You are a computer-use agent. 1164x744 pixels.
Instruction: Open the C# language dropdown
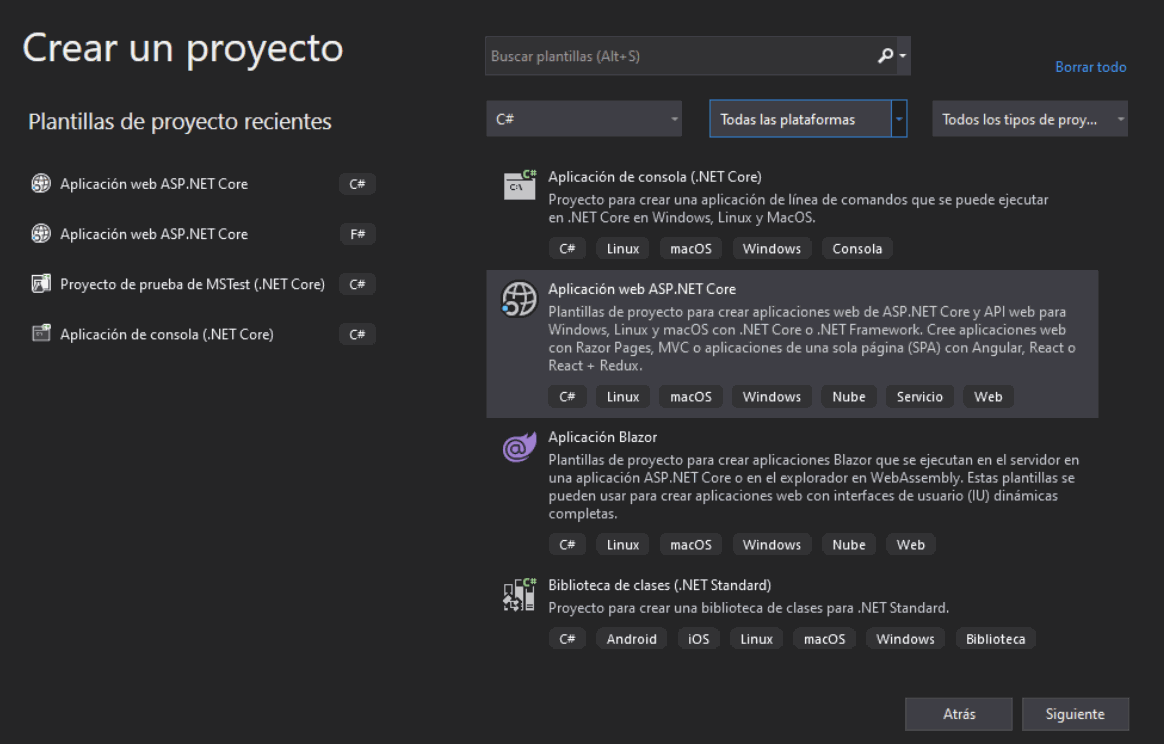pyautogui.click(x=584, y=119)
